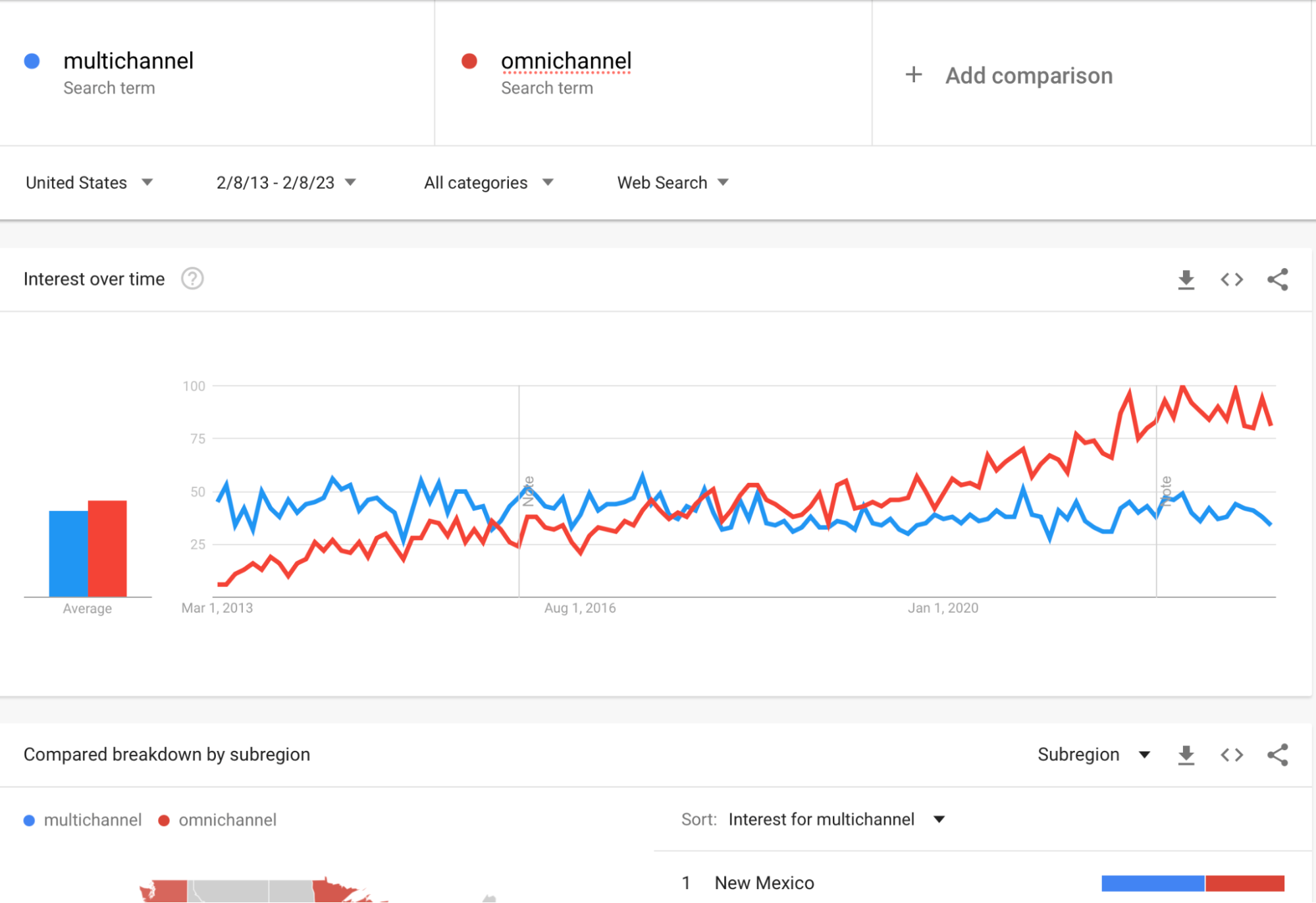The width and height of the screenshot is (1316, 903).
Task: Open the 2/8/13 - 2/8/23 date range dropdown
Action: click(x=286, y=182)
